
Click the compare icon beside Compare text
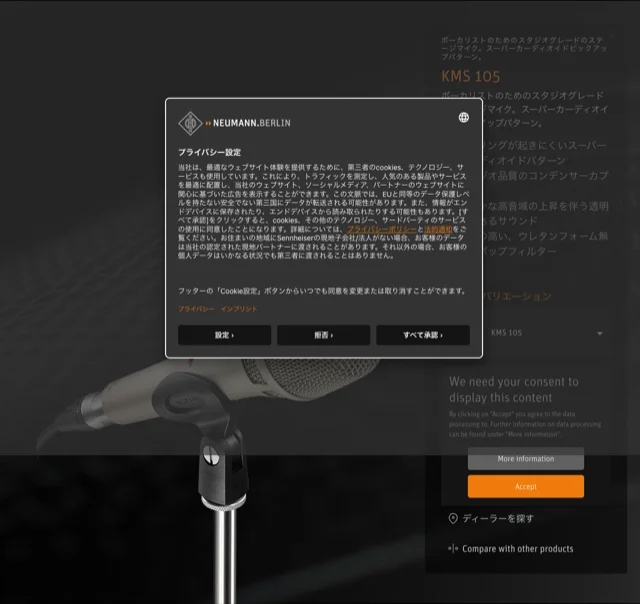(453, 548)
